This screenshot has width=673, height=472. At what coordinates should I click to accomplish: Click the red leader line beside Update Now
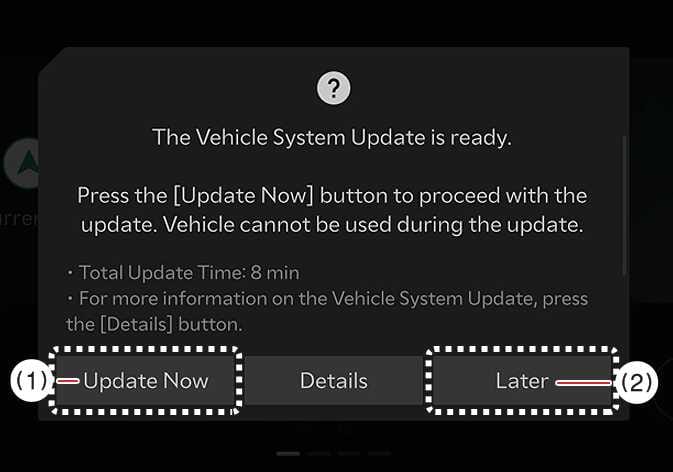click(68, 381)
